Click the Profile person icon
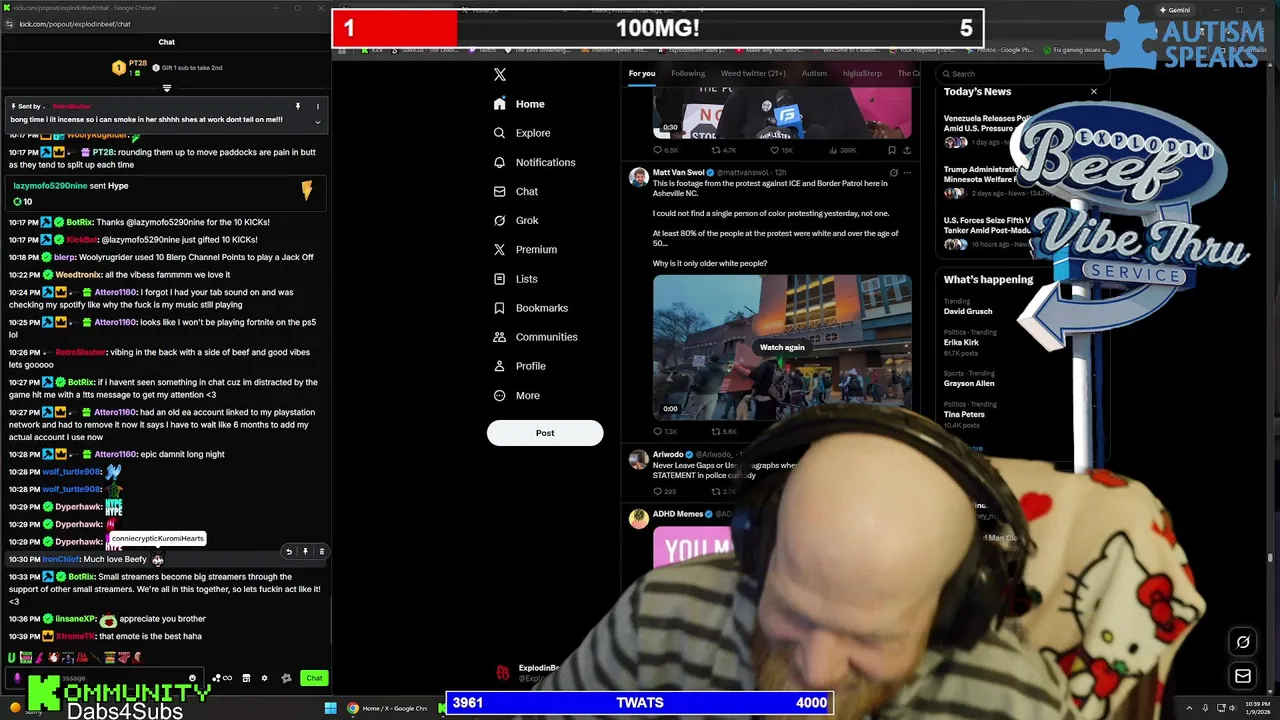The width and height of the screenshot is (1280, 720). [499, 366]
